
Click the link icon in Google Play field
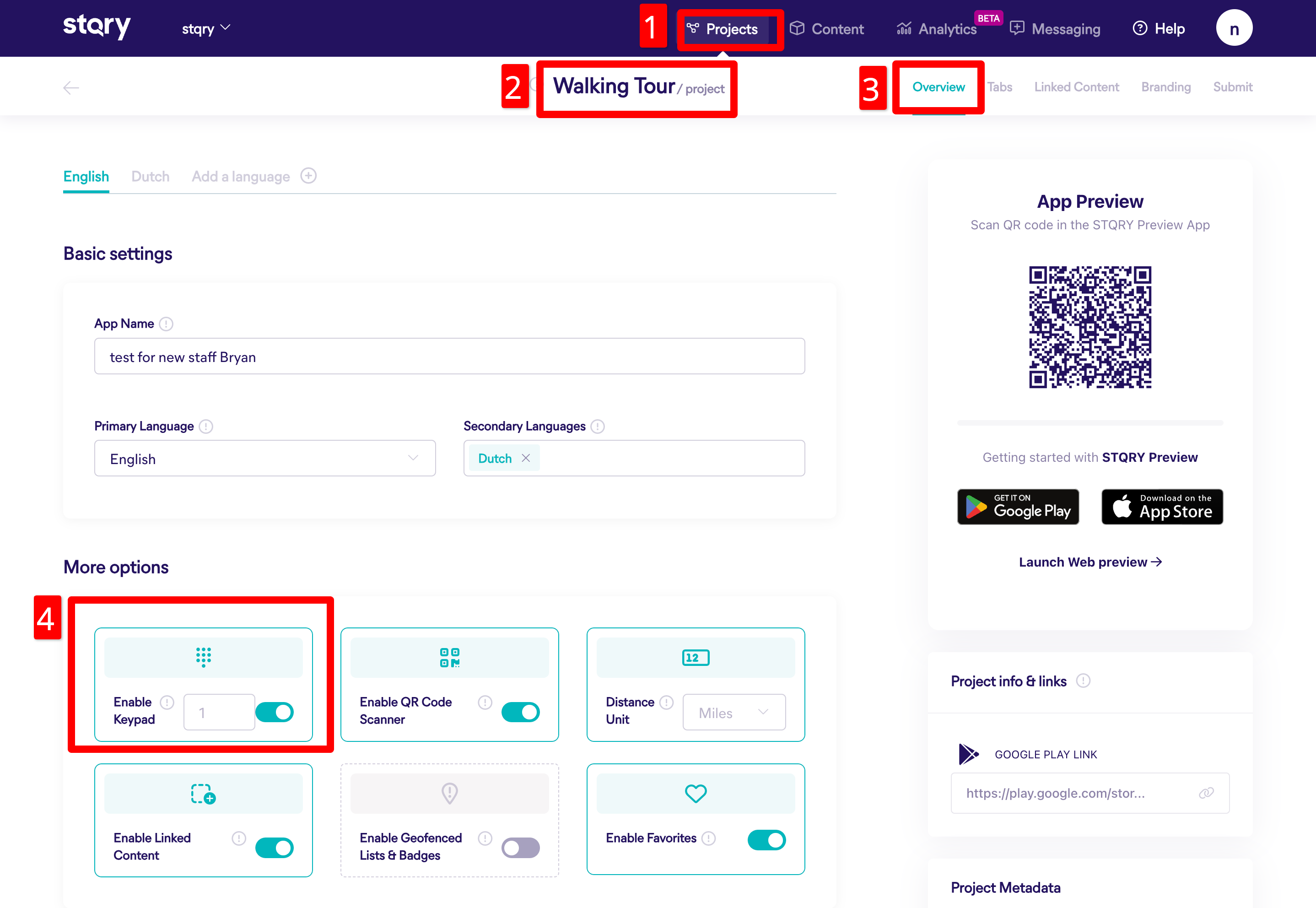click(x=1206, y=793)
